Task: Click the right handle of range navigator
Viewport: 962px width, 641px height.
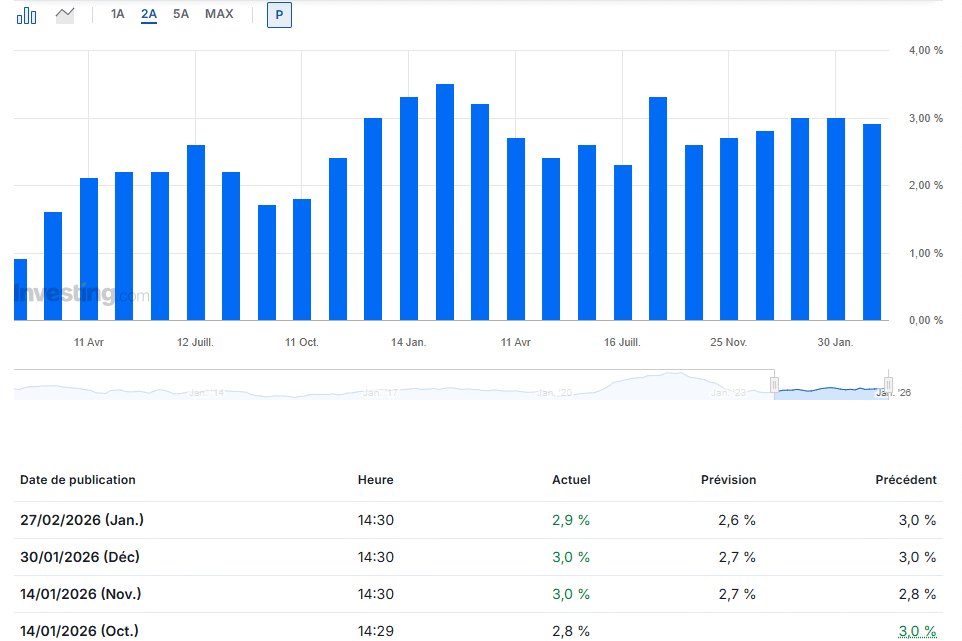Action: tap(888, 385)
